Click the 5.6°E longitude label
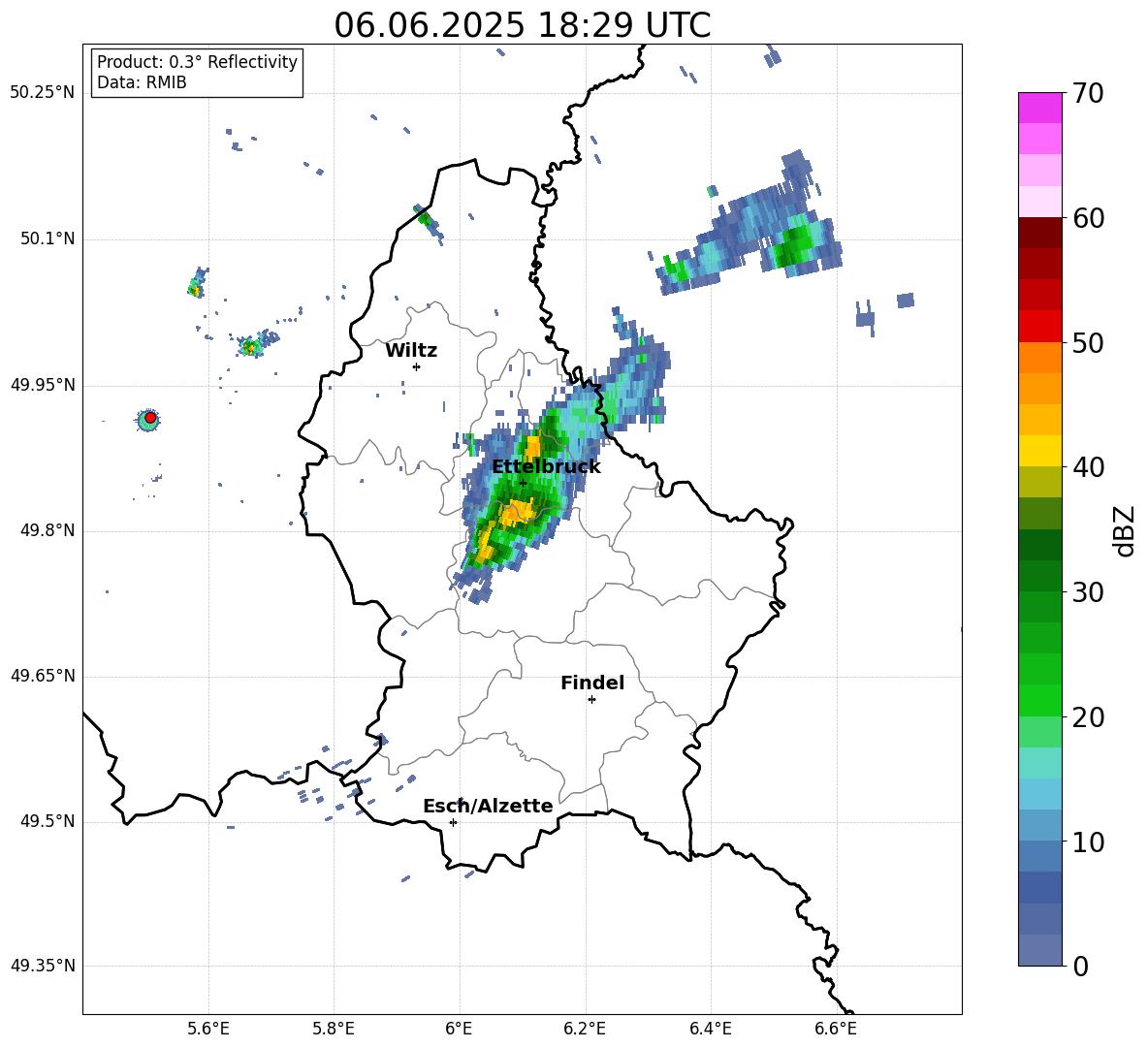This screenshot has height=1048, width=1148. 208,1029
